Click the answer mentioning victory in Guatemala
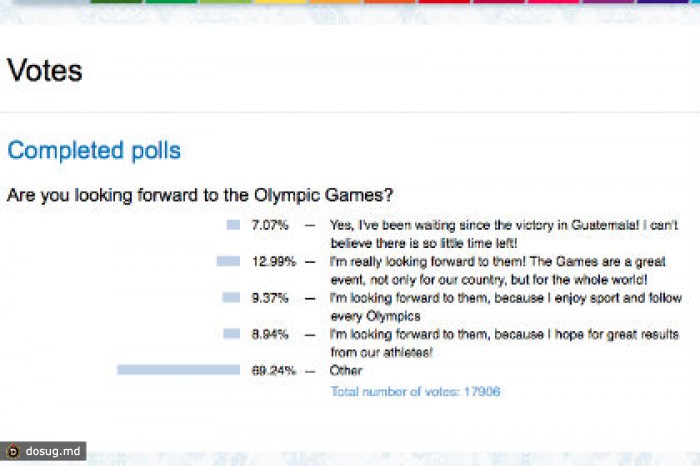The image size is (700, 466). [x=504, y=234]
